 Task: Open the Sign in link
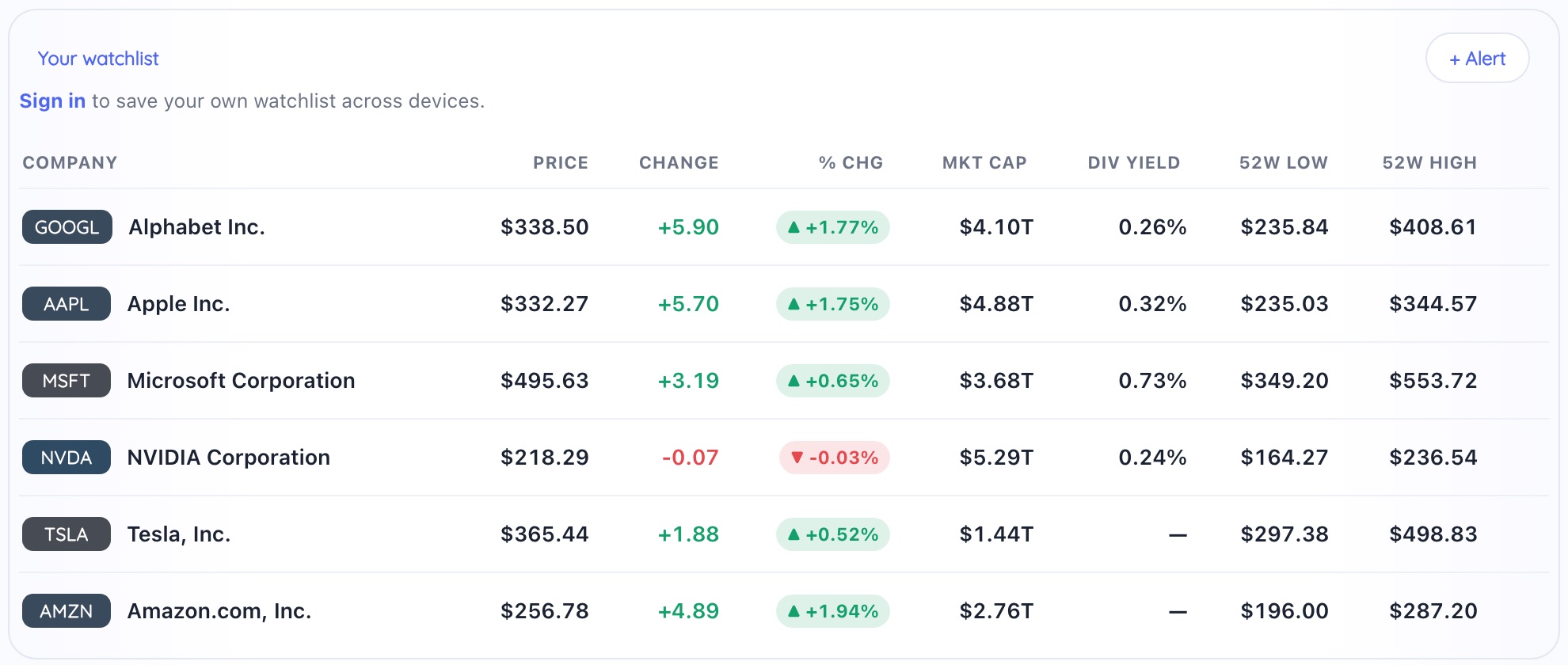(x=52, y=101)
